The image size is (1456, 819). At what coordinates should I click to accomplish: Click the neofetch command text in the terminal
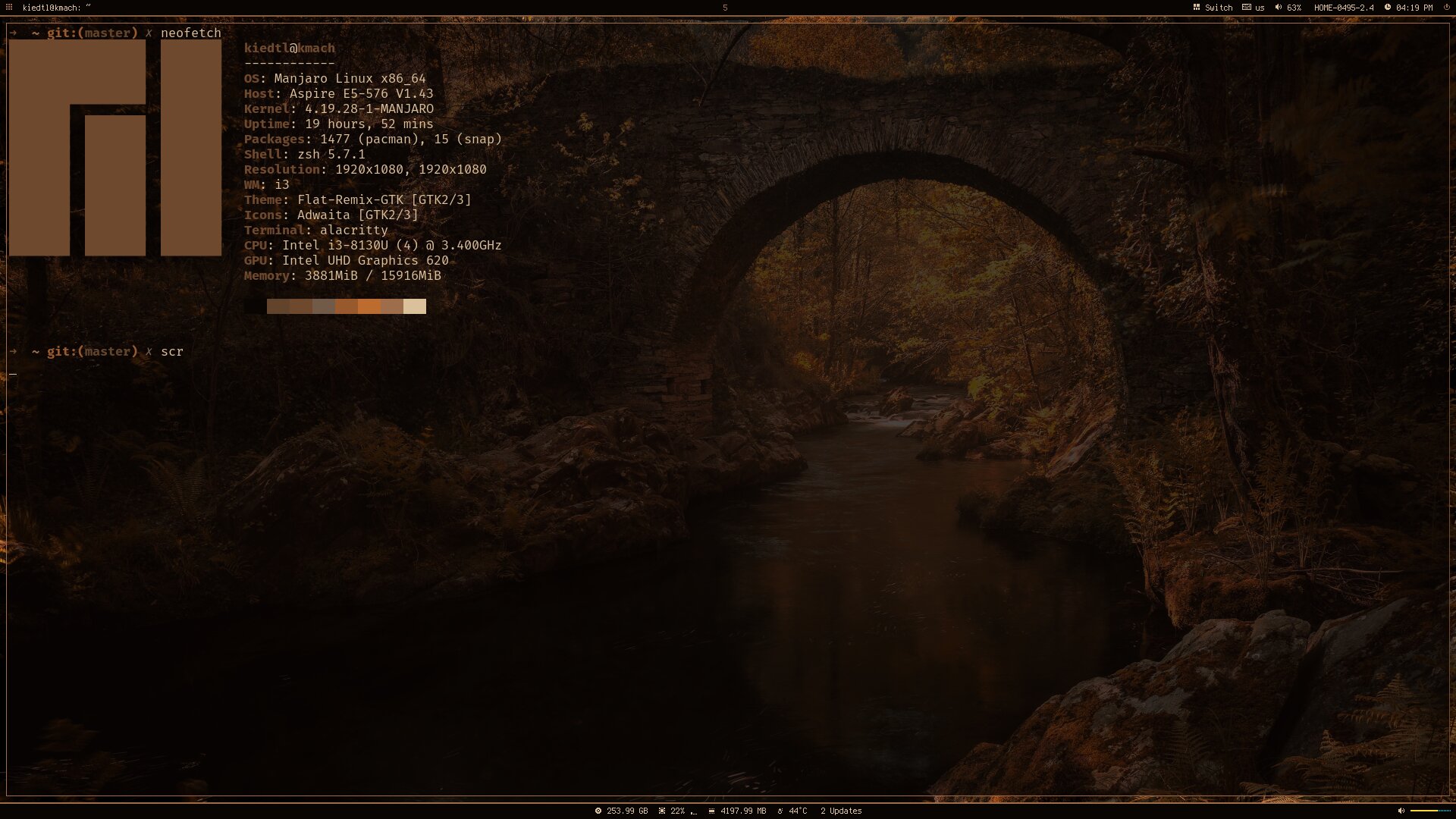pos(191,33)
